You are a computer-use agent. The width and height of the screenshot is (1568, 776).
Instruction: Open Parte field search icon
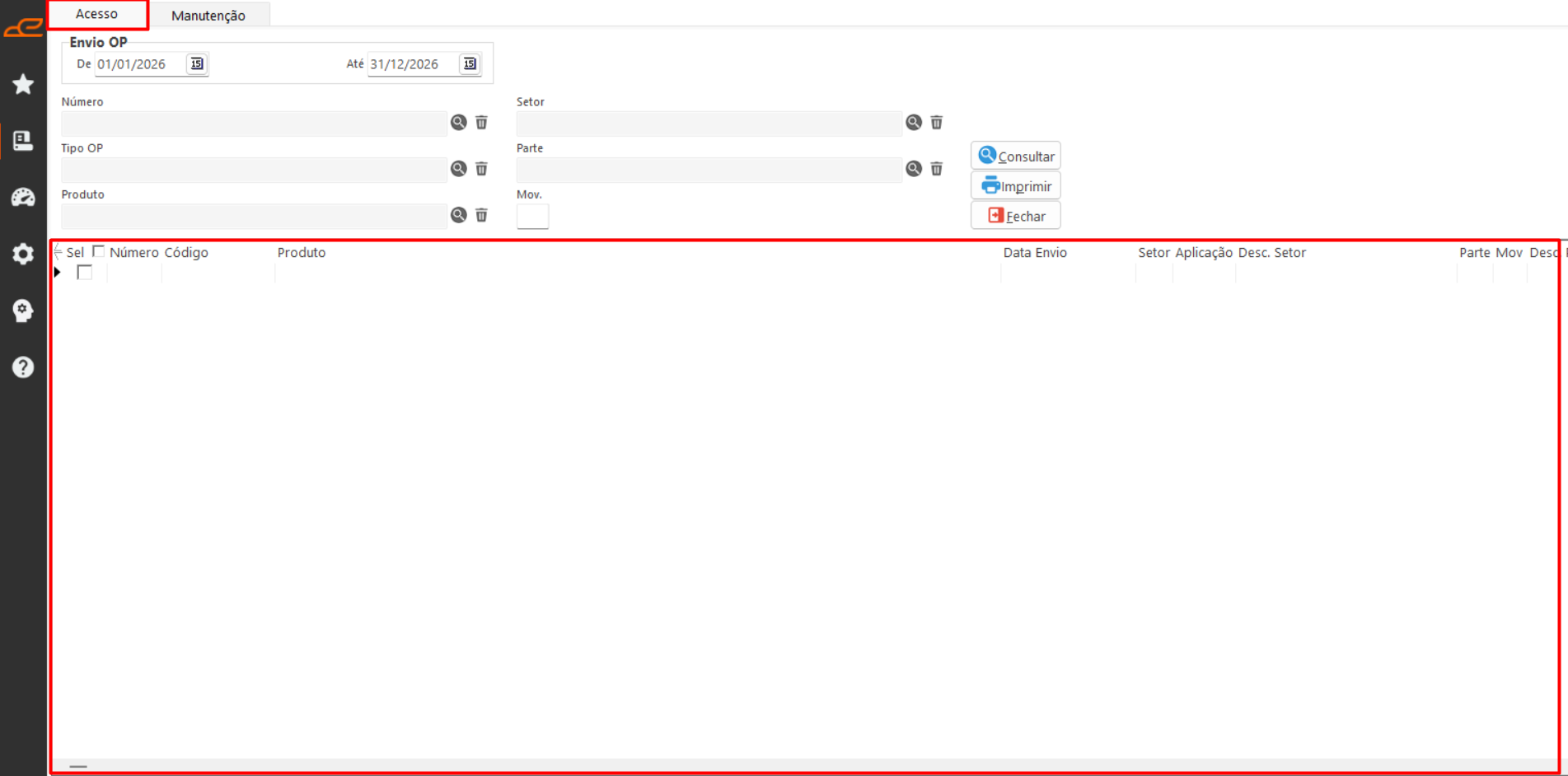coord(914,169)
